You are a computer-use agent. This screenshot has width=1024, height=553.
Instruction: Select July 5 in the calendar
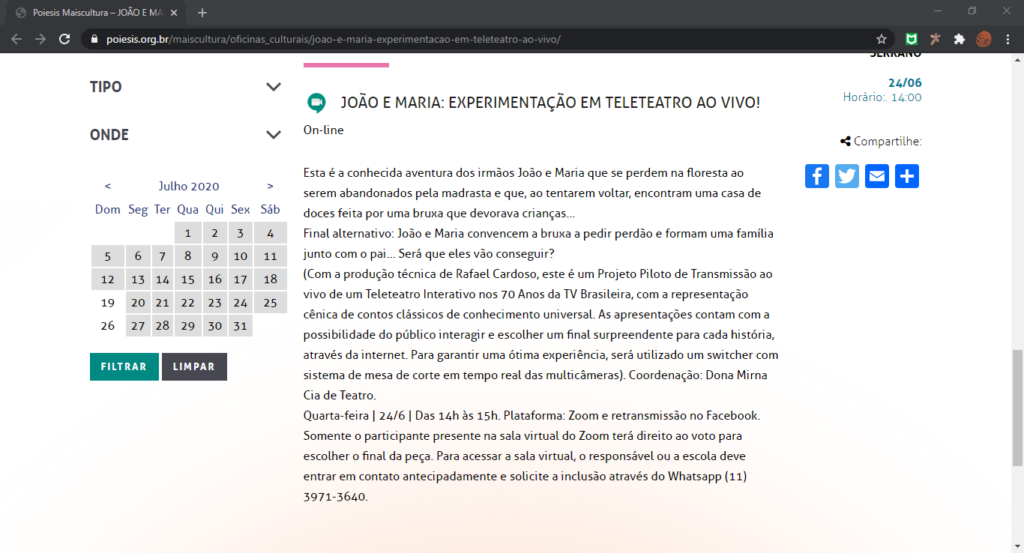click(108, 256)
